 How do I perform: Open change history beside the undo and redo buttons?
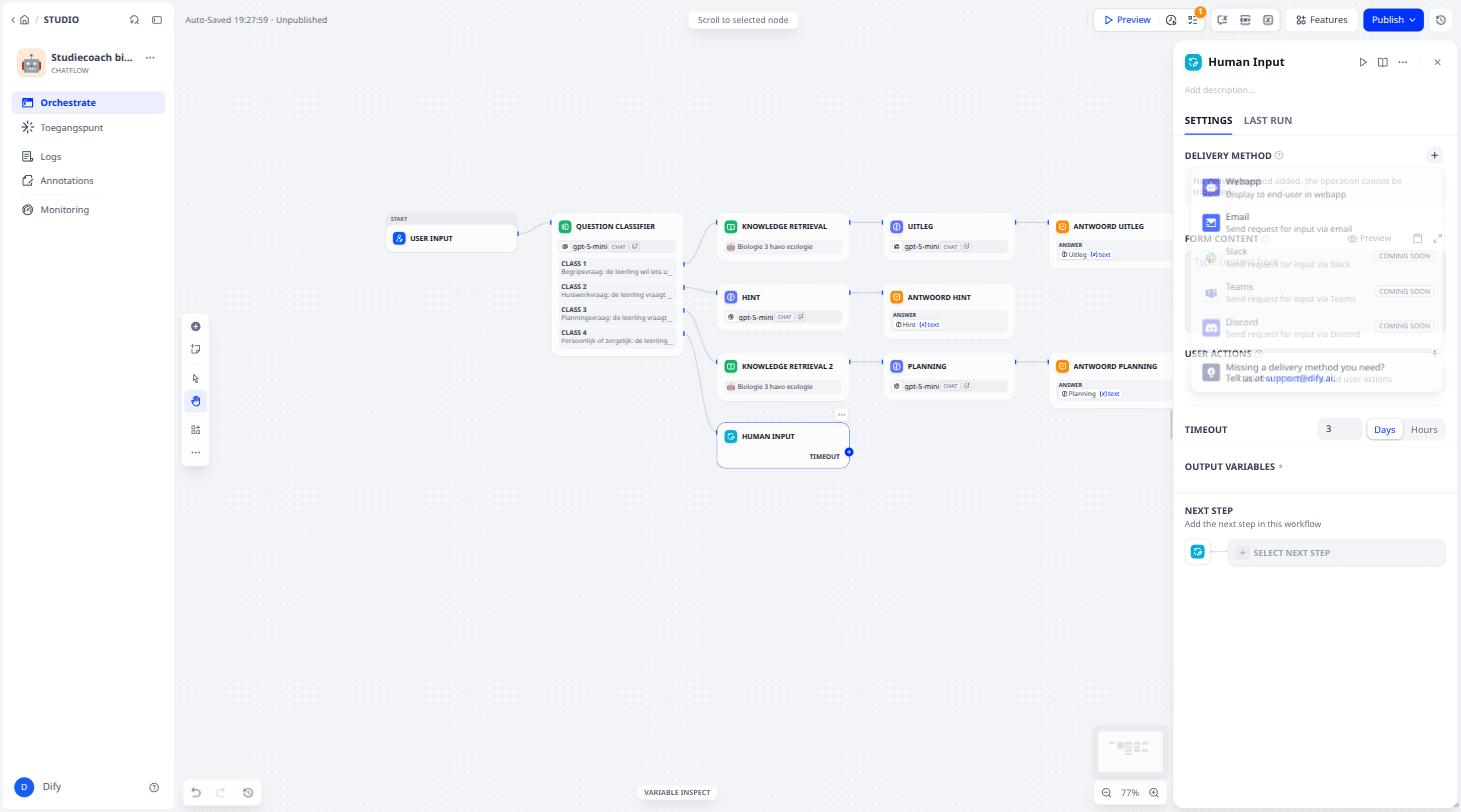248,793
